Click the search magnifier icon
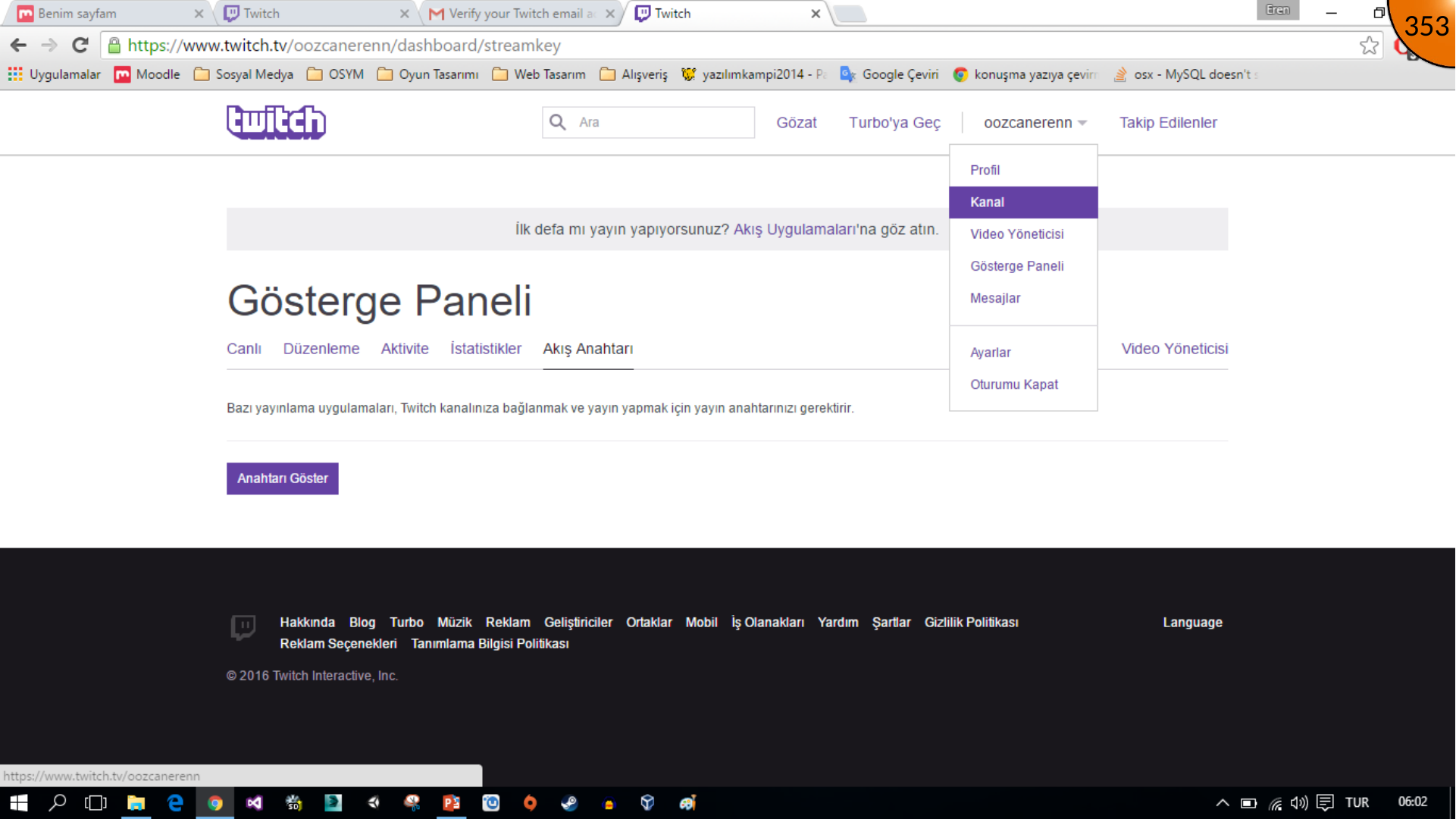 click(x=558, y=122)
